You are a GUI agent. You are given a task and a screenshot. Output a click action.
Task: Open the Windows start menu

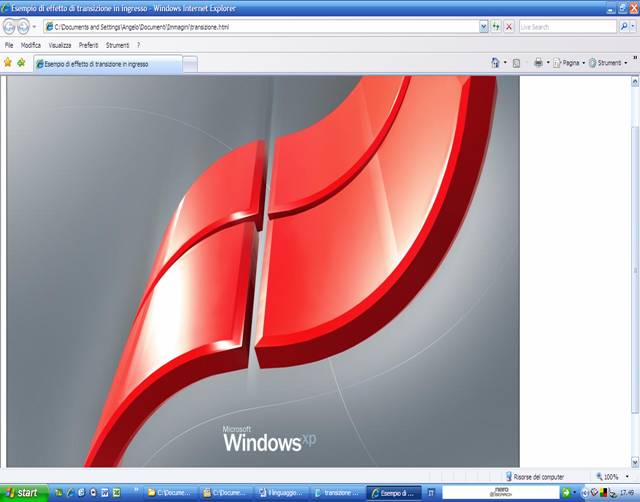(24, 493)
